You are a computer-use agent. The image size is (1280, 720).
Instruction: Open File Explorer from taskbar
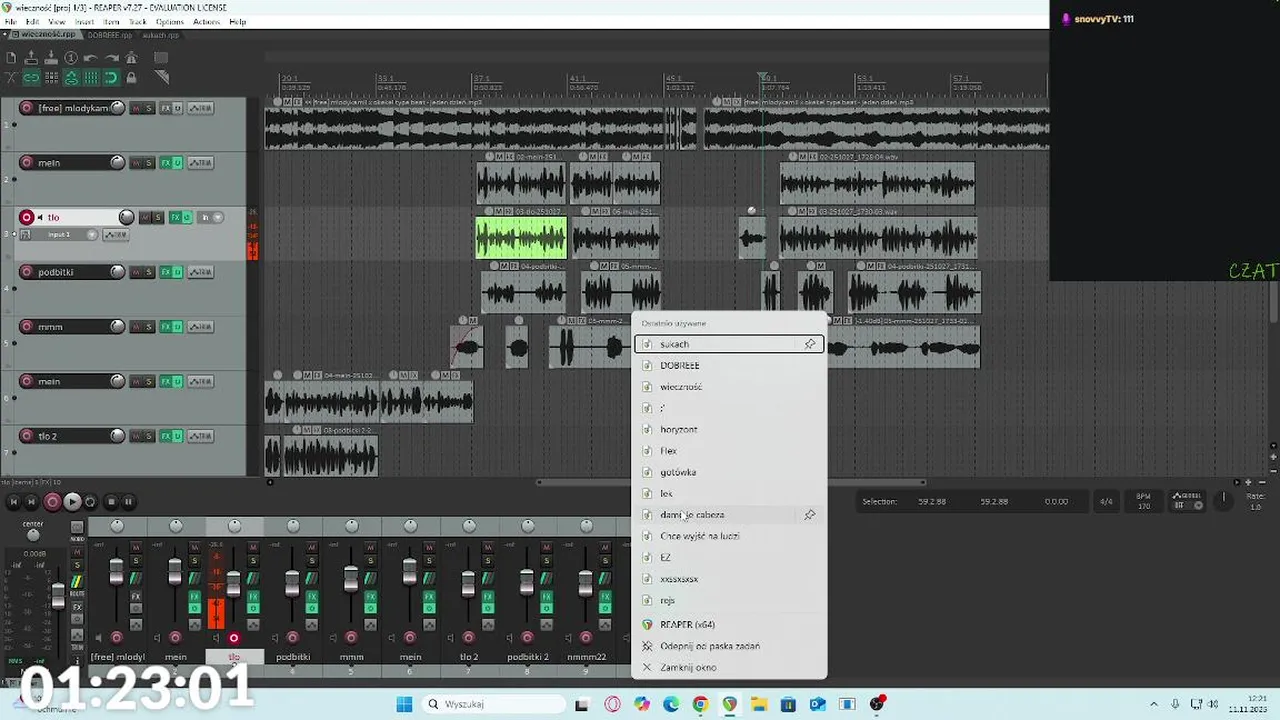coord(759,704)
